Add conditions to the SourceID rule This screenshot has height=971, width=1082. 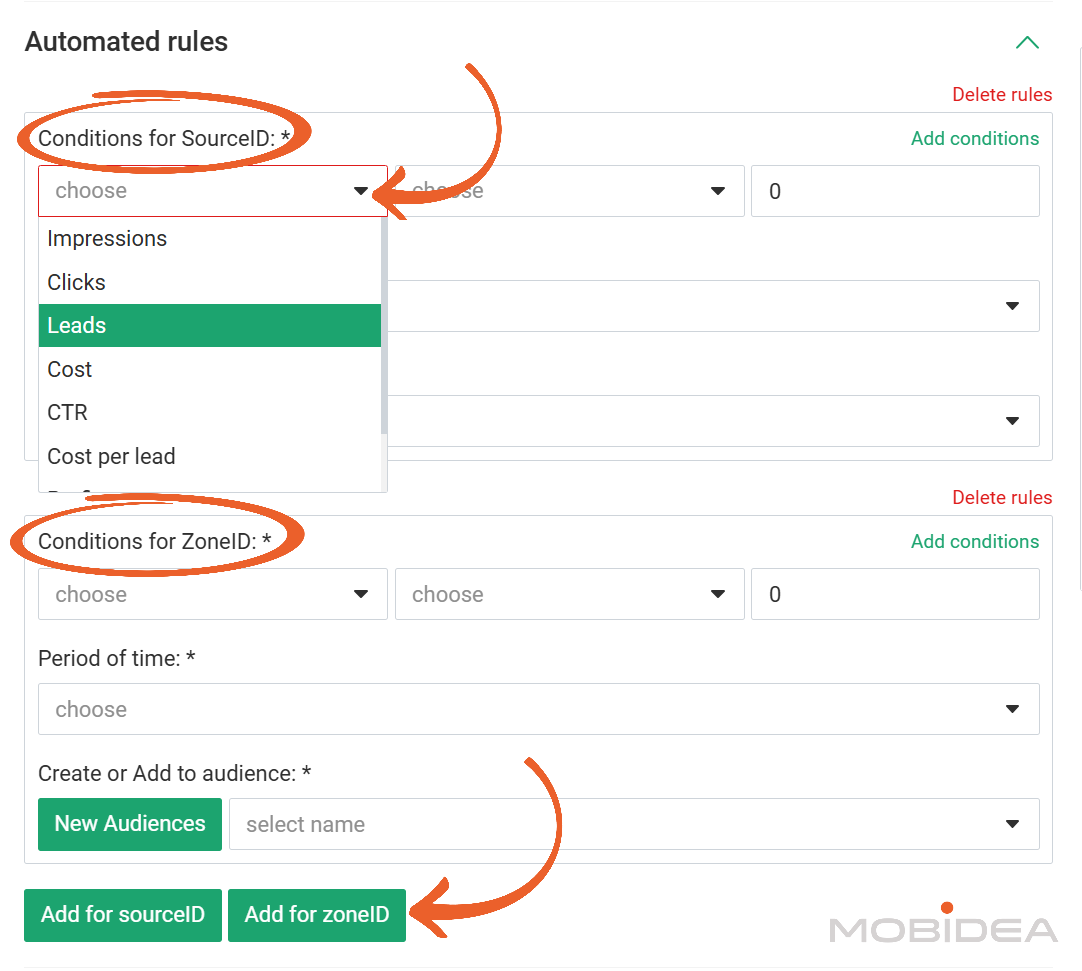(974, 139)
